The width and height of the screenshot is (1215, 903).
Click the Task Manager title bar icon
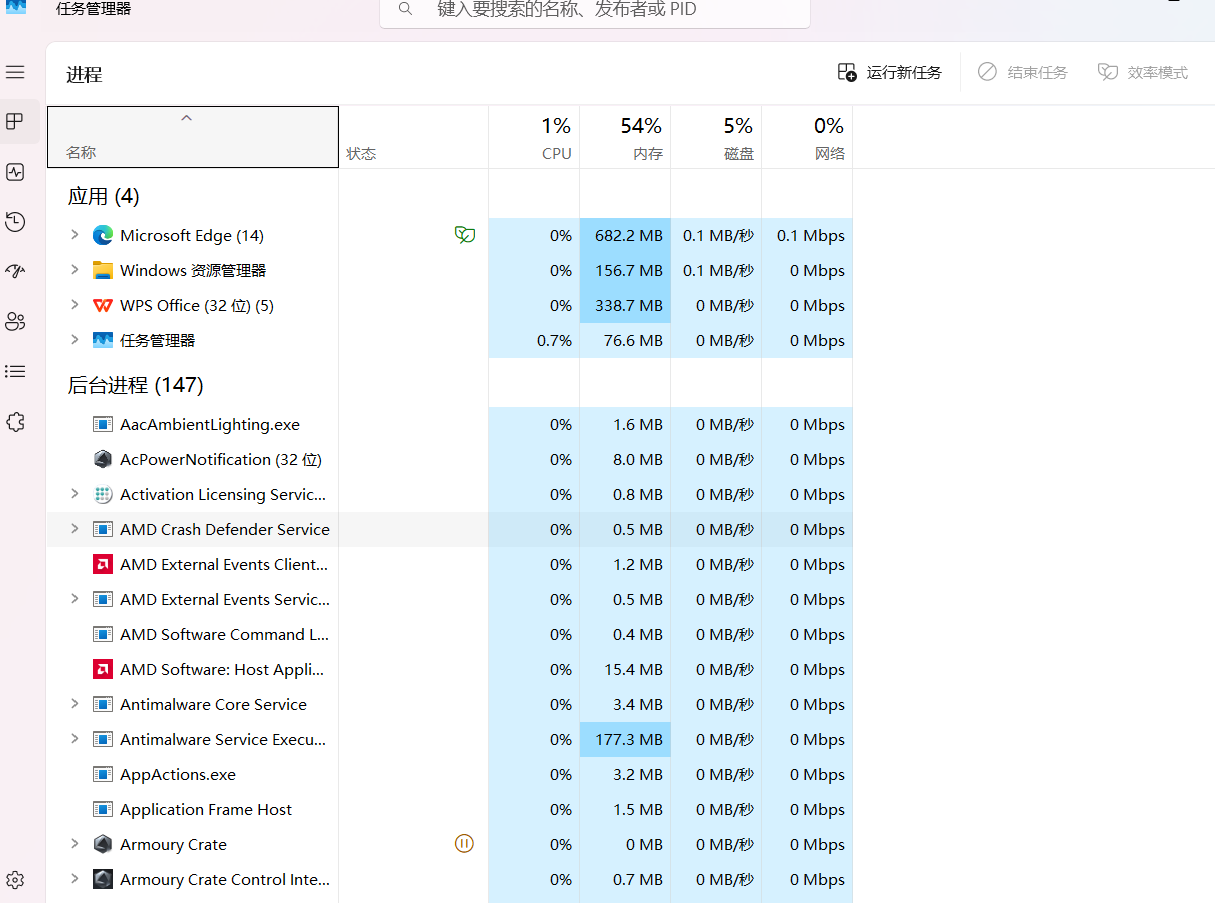click(17, 6)
